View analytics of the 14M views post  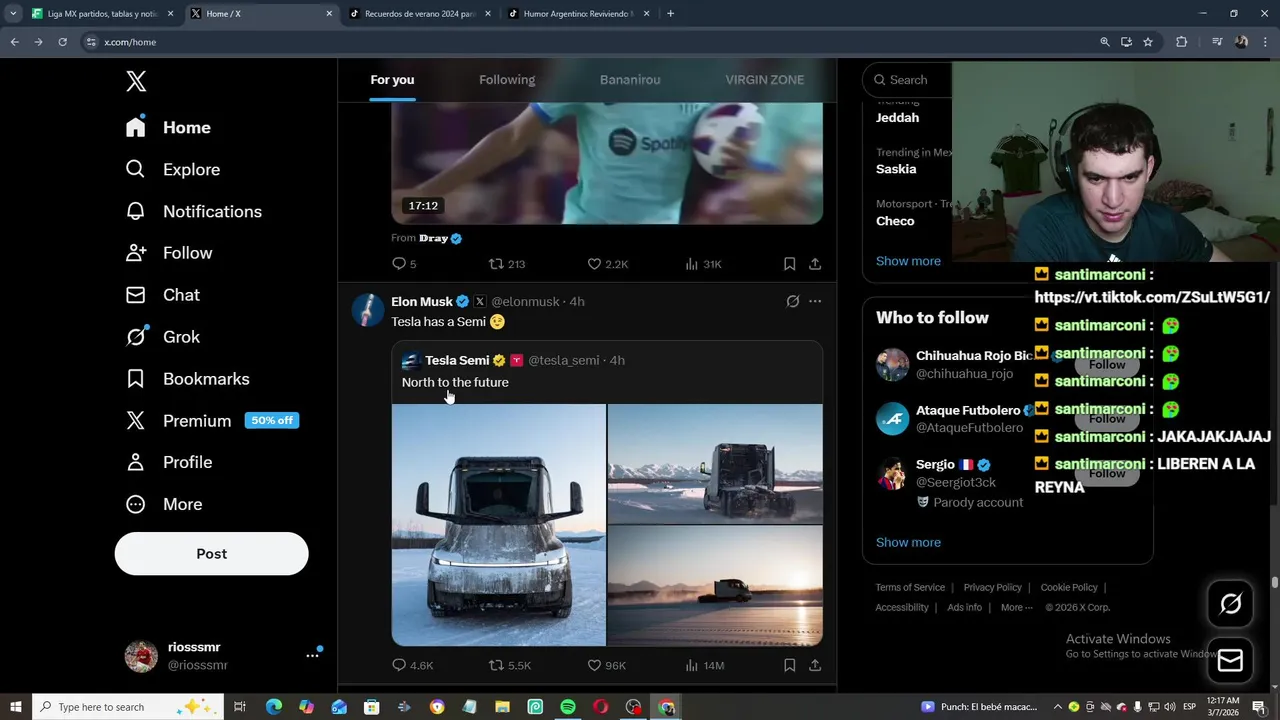(704, 665)
